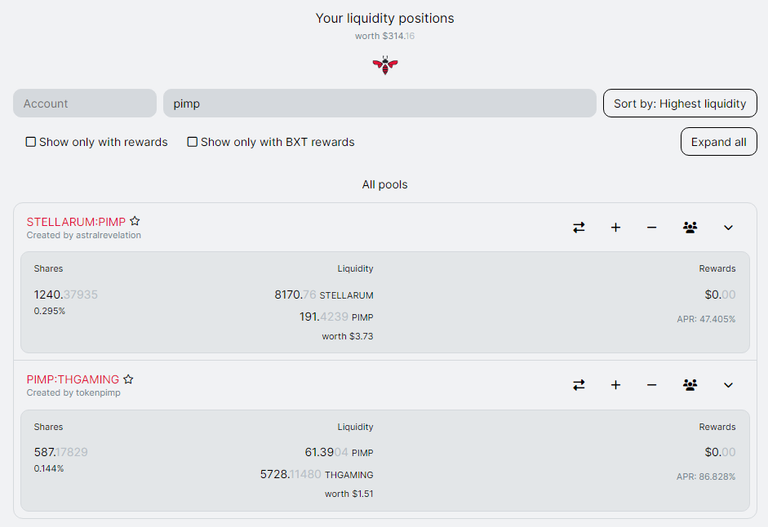Open the PIMP:THGAMING pool link
The height and width of the screenshot is (527, 768).
(72, 380)
